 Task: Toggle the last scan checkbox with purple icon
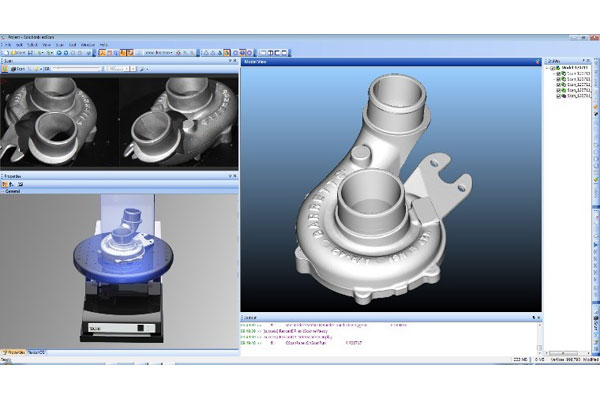tap(558, 96)
